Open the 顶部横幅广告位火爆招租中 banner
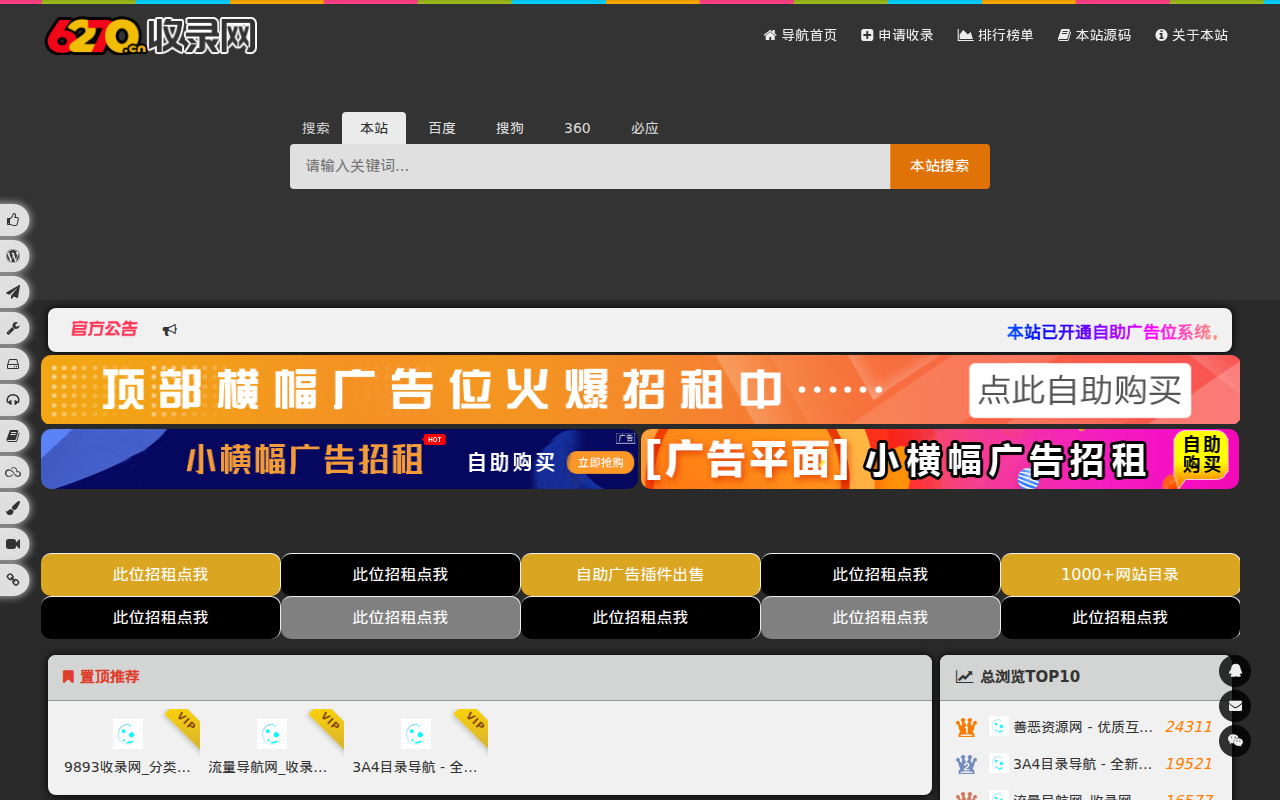Viewport: 1280px width, 800px height. [x=640, y=390]
